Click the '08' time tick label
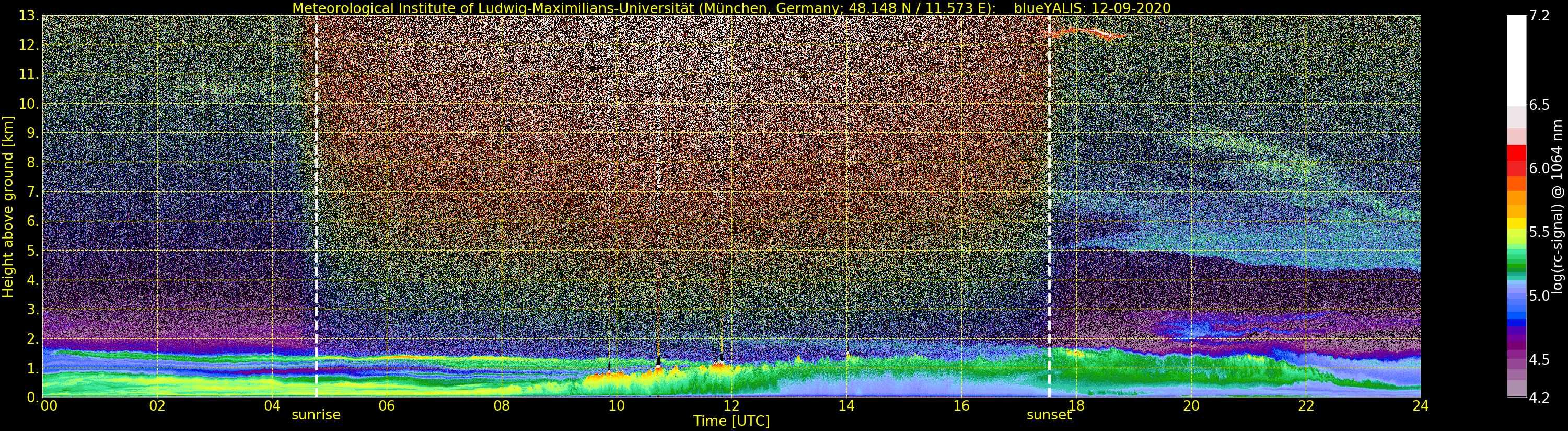This screenshot has width=1568, height=431. click(502, 406)
